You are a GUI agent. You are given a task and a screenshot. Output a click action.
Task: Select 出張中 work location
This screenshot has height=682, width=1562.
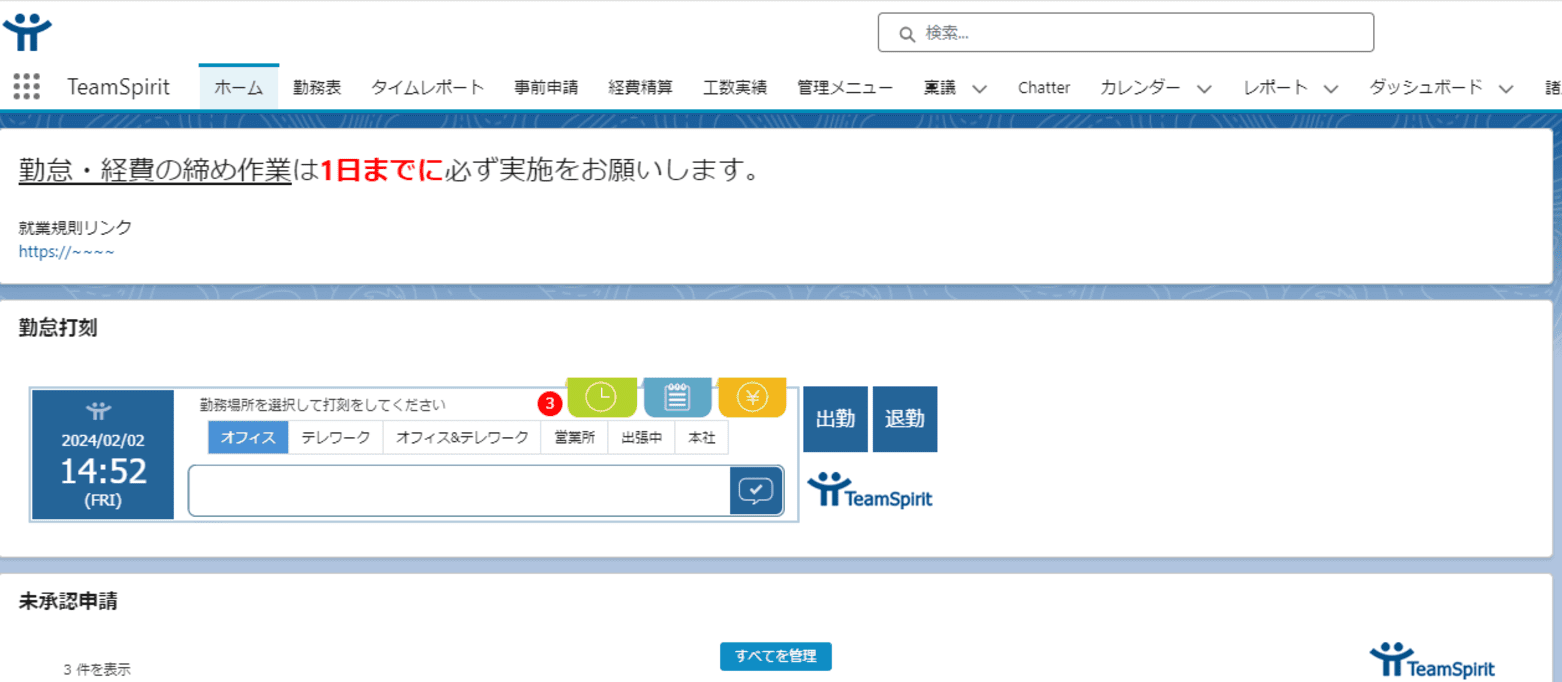point(641,438)
